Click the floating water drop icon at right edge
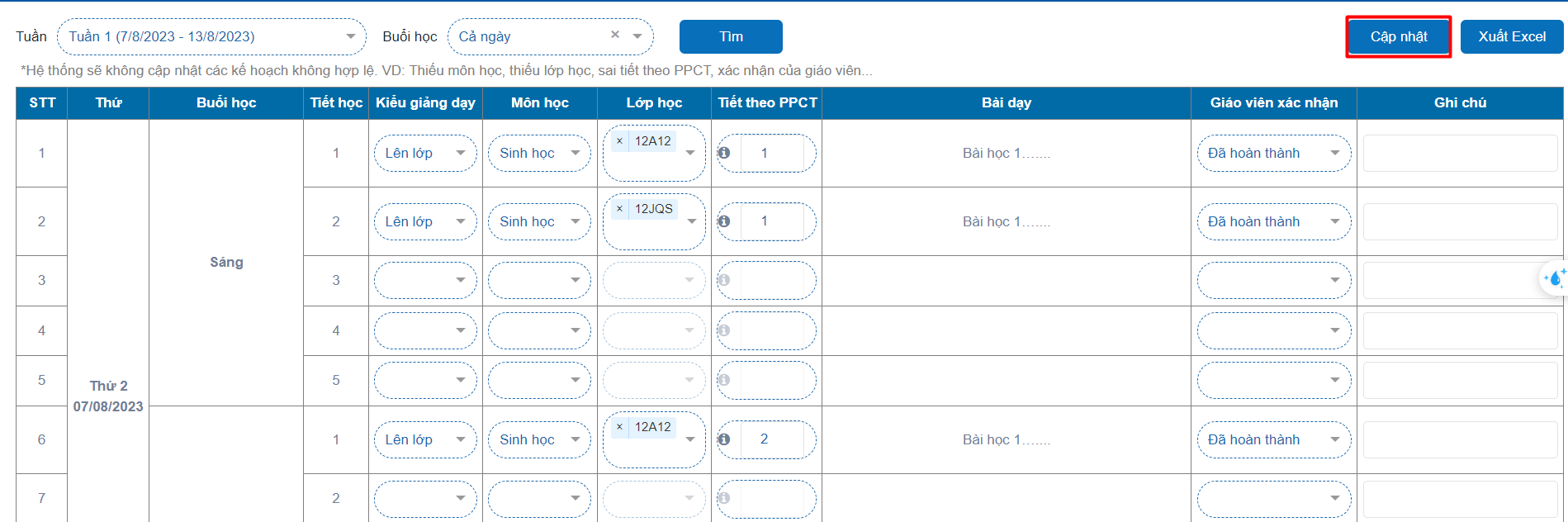1568x522 pixels. [x=1554, y=279]
